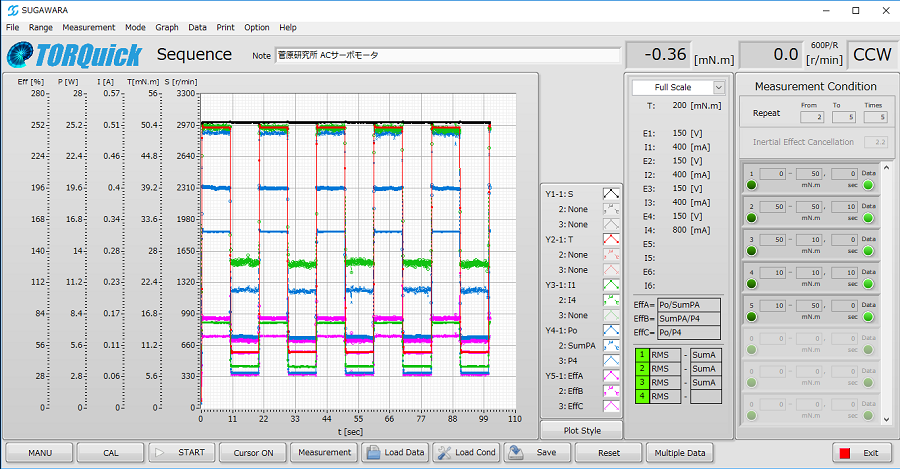
Task: Toggle the Data LED for step 5
Action: click(x=869, y=317)
